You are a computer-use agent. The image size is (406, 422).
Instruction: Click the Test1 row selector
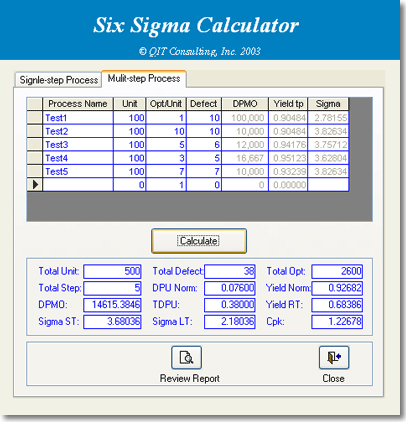(35, 118)
